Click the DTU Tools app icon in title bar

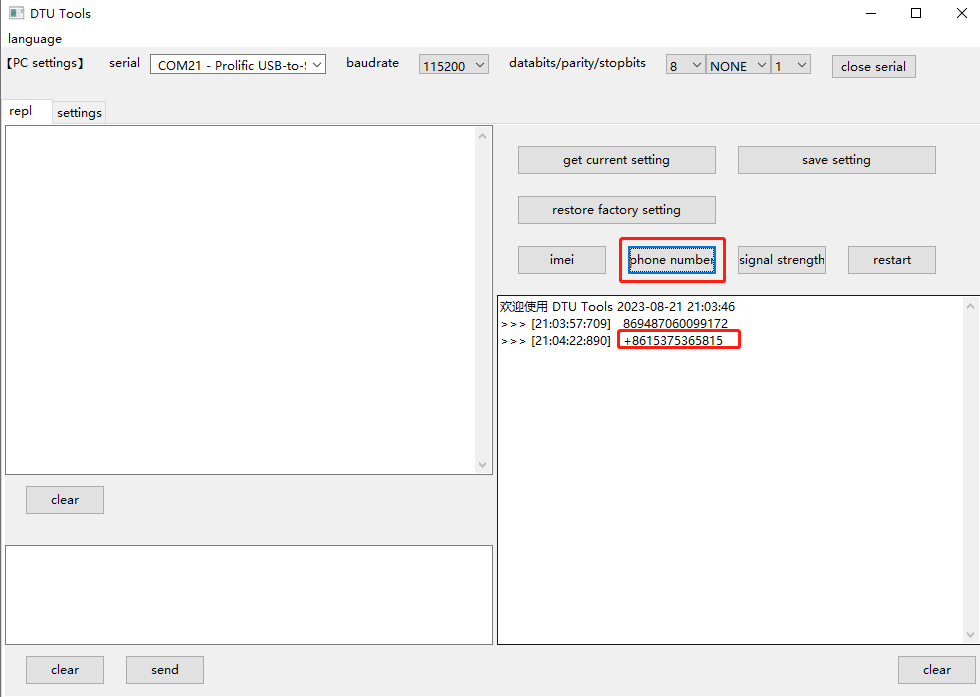tap(16, 14)
